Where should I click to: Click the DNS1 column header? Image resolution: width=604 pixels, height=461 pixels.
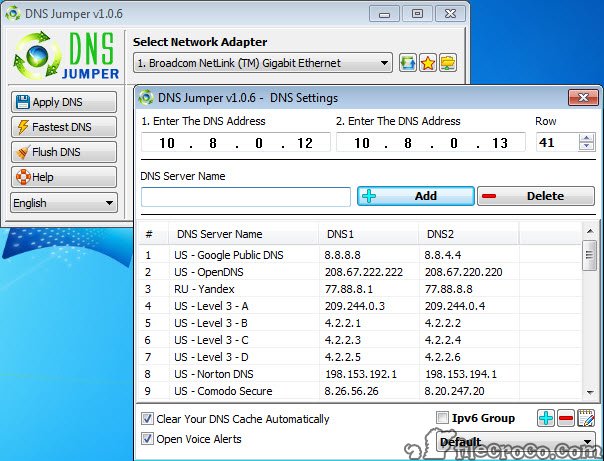pyautogui.click(x=369, y=234)
